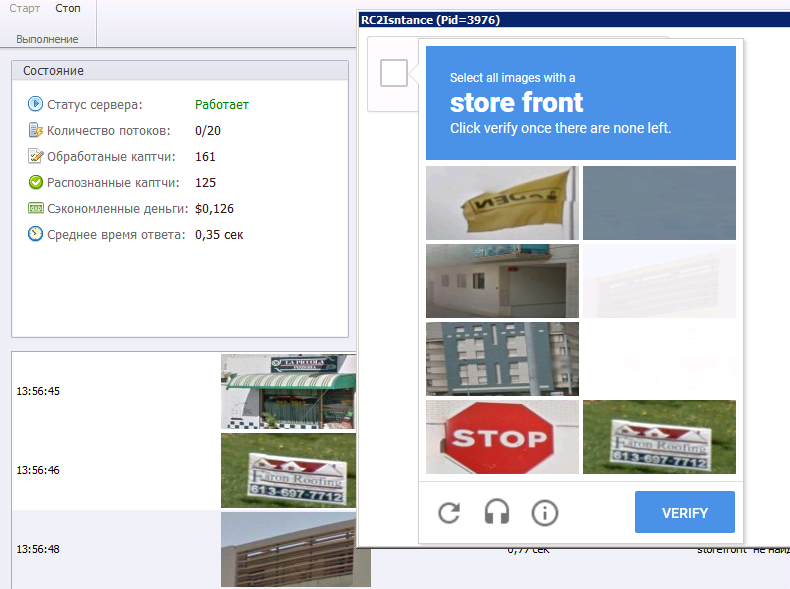Viewport: 790px width, 589px height.
Task: Tick the reCAPTCHA checkbox
Action: [x=393, y=73]
